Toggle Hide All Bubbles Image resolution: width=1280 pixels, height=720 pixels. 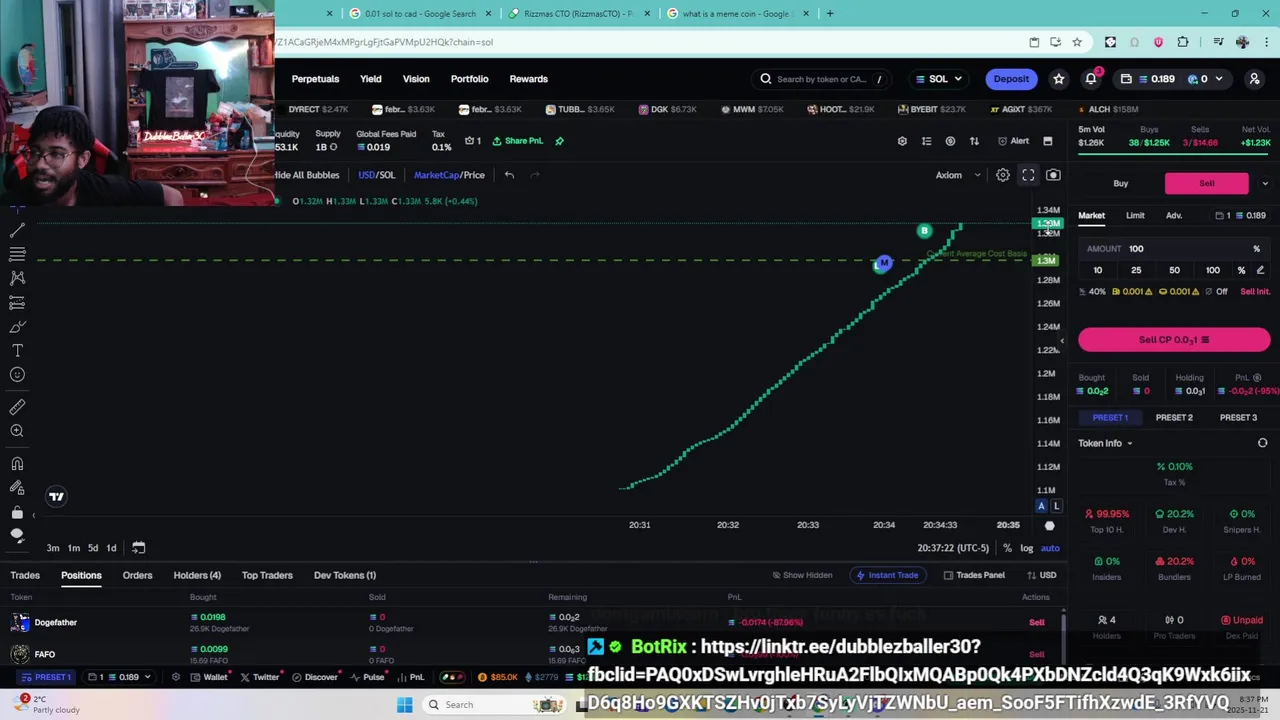tap(306, 175)
